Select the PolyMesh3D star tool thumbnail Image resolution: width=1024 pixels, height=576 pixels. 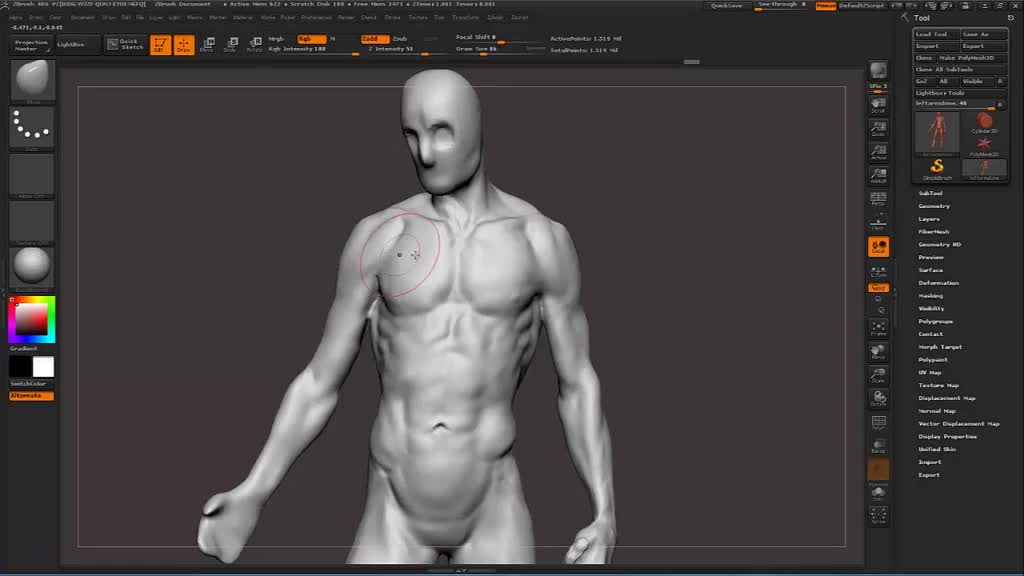pos(984,146)
